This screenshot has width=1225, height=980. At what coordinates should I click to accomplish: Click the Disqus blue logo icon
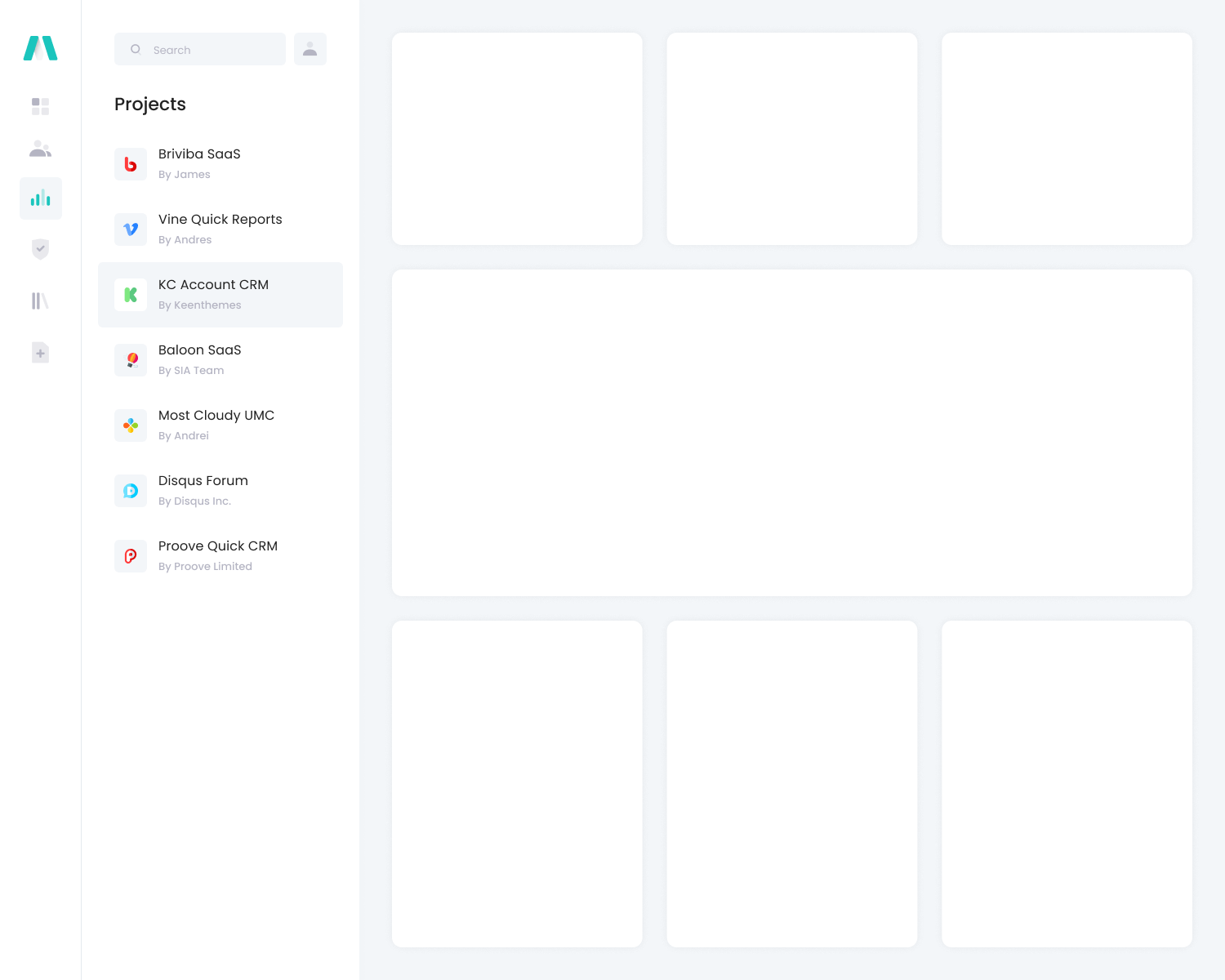[x=131, y=491]
